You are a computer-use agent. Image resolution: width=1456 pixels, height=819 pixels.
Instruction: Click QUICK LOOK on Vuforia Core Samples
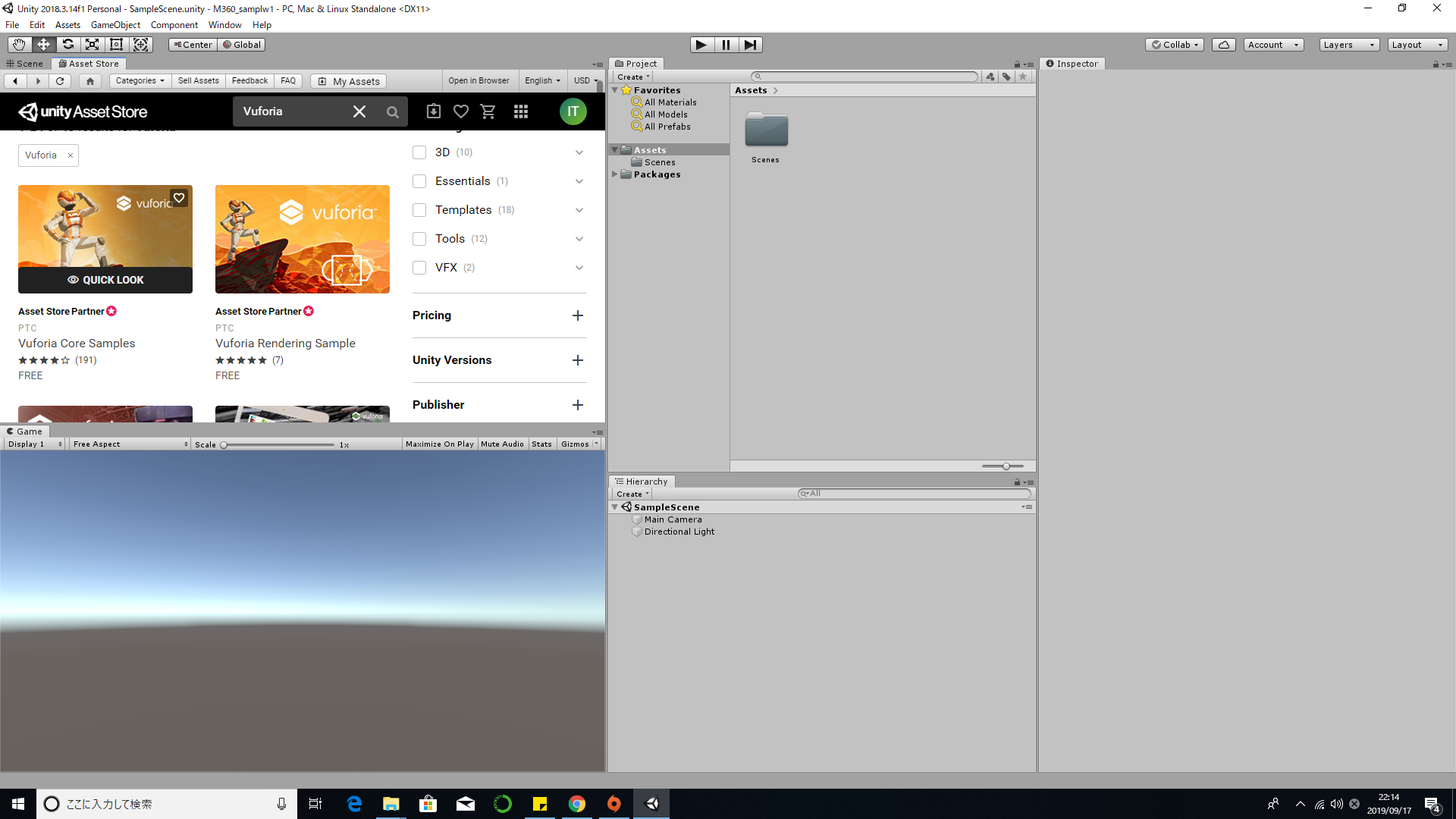[105, 280]
